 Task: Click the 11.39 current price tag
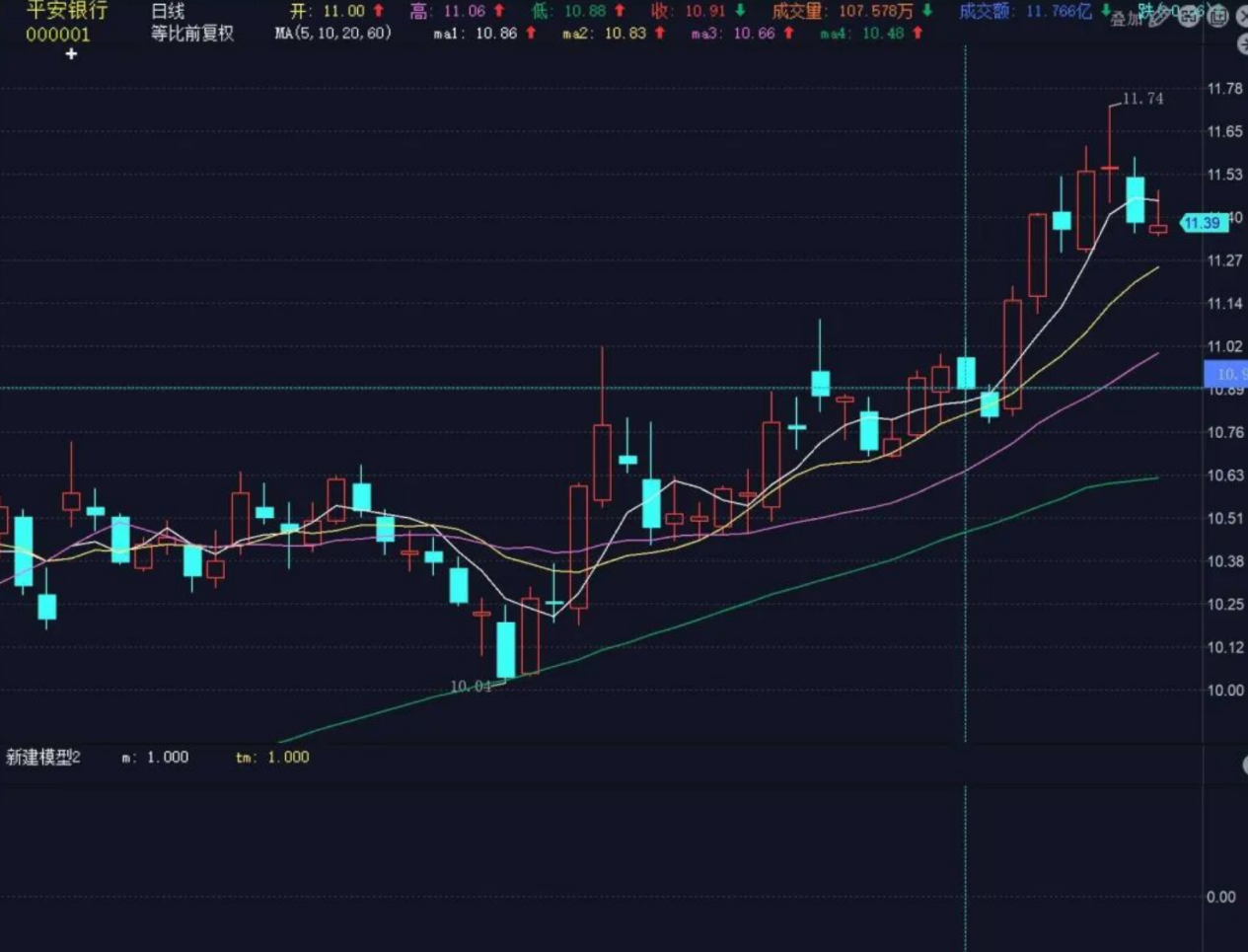[x=1203, y=223]
